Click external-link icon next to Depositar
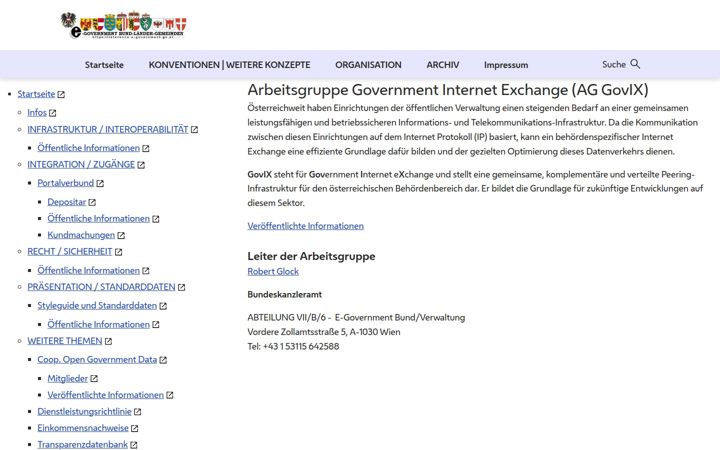This screenshot has height=450, width=720. click(x=92, y=202)
